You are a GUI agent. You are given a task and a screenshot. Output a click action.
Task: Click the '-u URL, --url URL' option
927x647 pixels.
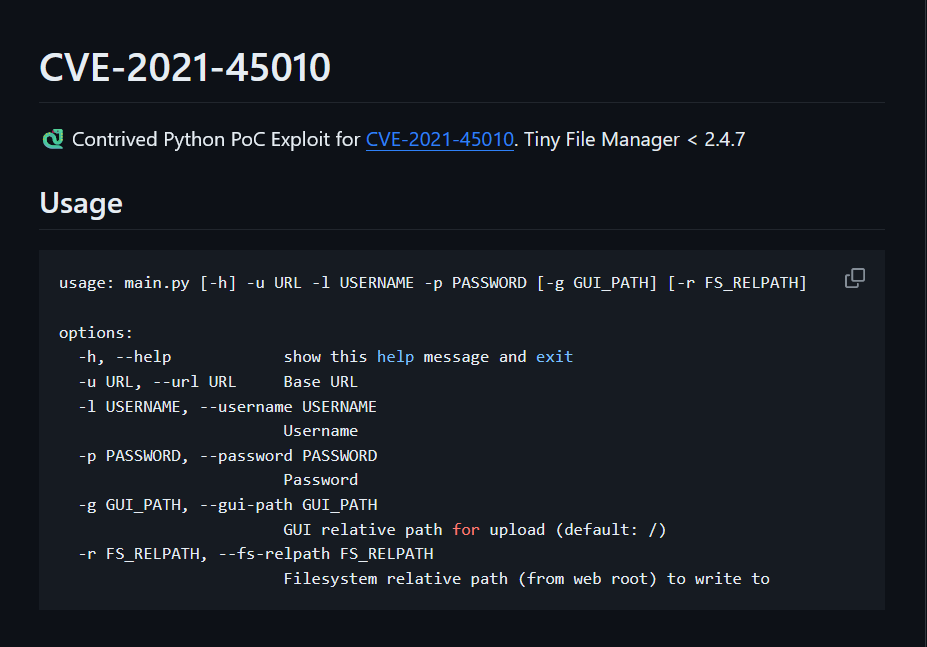157,382
